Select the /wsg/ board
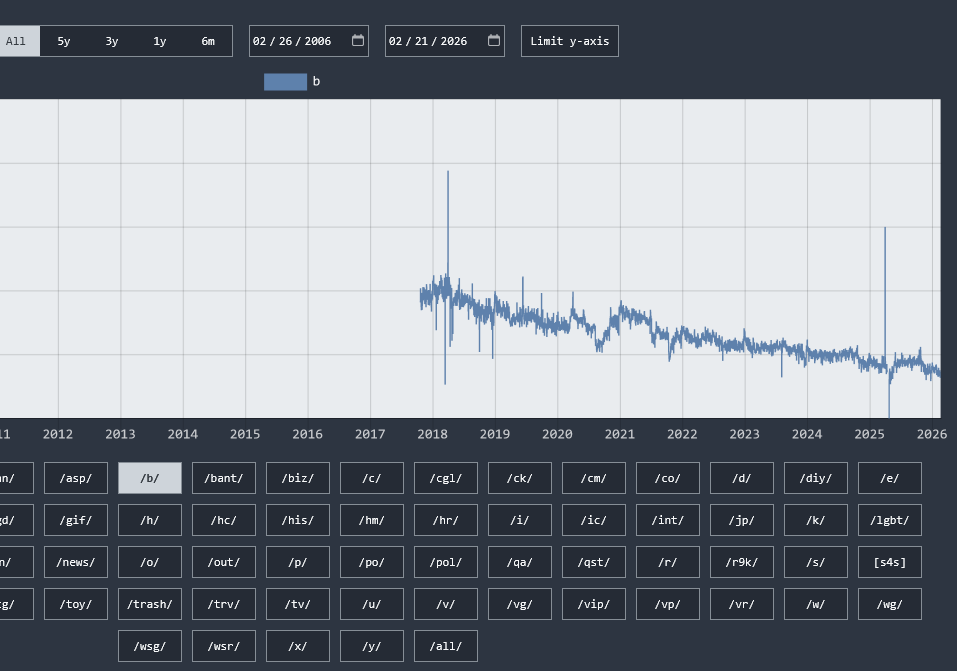The height and width of the screenshot is (671, 957). point(150,646)
